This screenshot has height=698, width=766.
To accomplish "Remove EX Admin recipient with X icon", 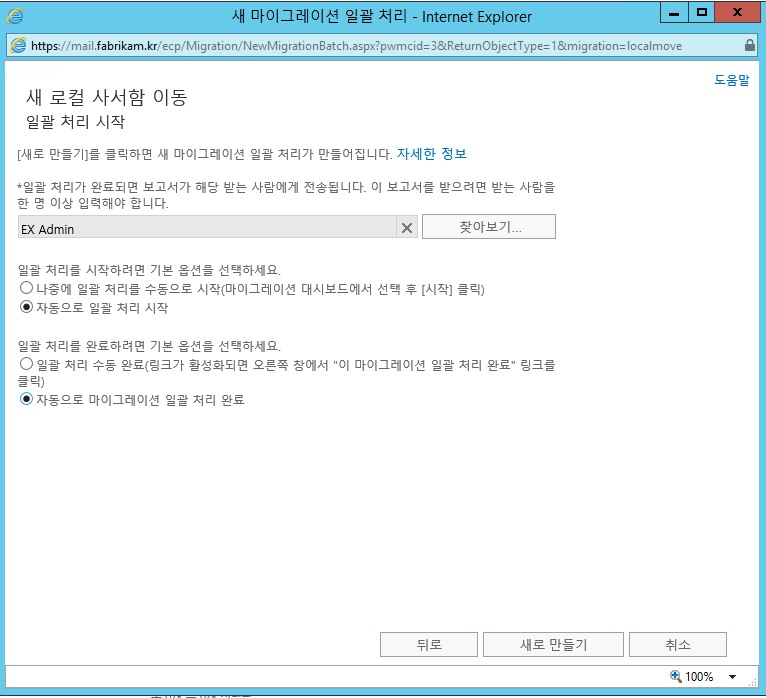I will 407,228.
